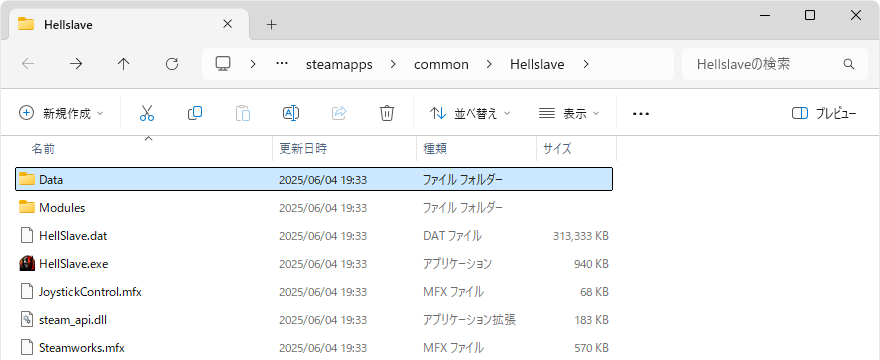
Task: Click the Copy icon in toolbar
Action: click(x=195, y=113)
